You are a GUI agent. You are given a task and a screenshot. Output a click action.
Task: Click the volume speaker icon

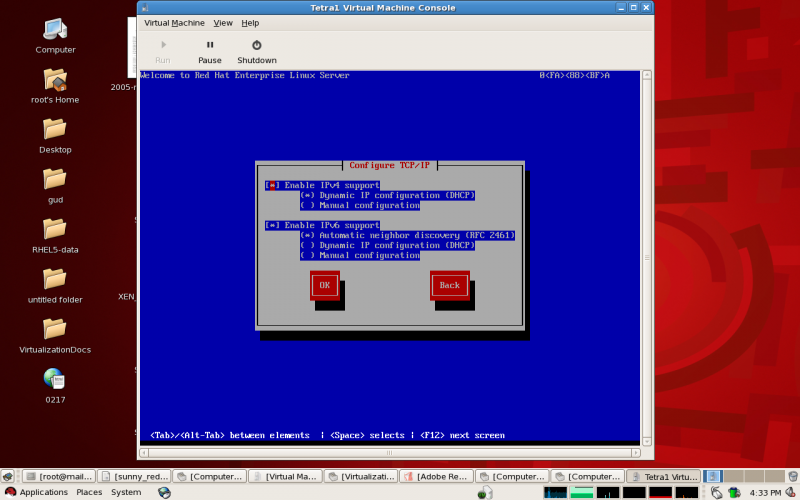(x=791, y=492)
